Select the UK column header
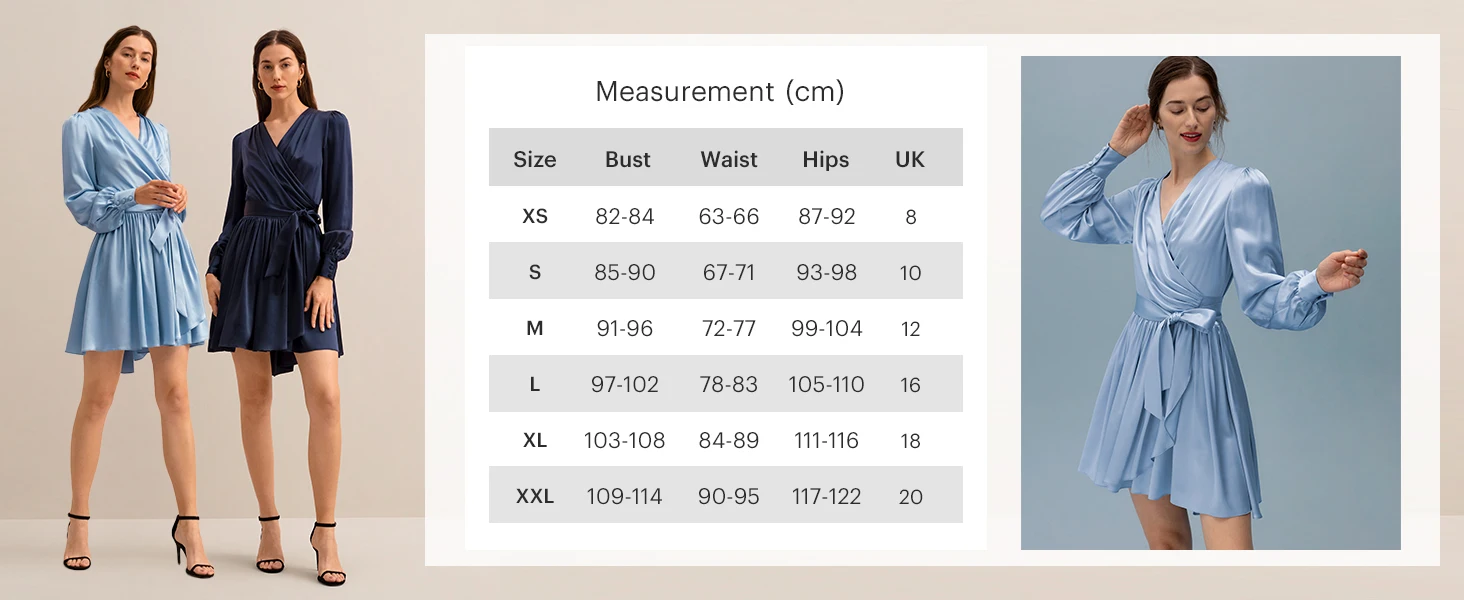The width and height of the screenshot is (1464, 600). click(x=910, y=159)
